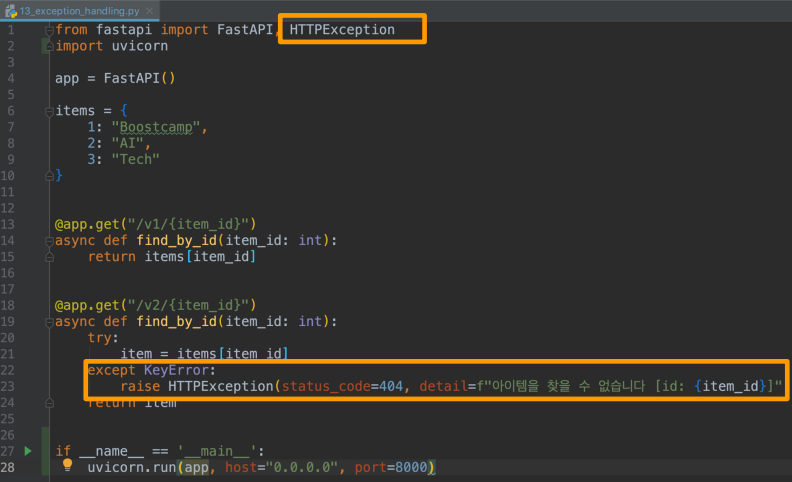The height and width of the screenshot is (482, 792).
Task: Click the underlined "Boostcamp" string
Action: [x=156, y=127]
